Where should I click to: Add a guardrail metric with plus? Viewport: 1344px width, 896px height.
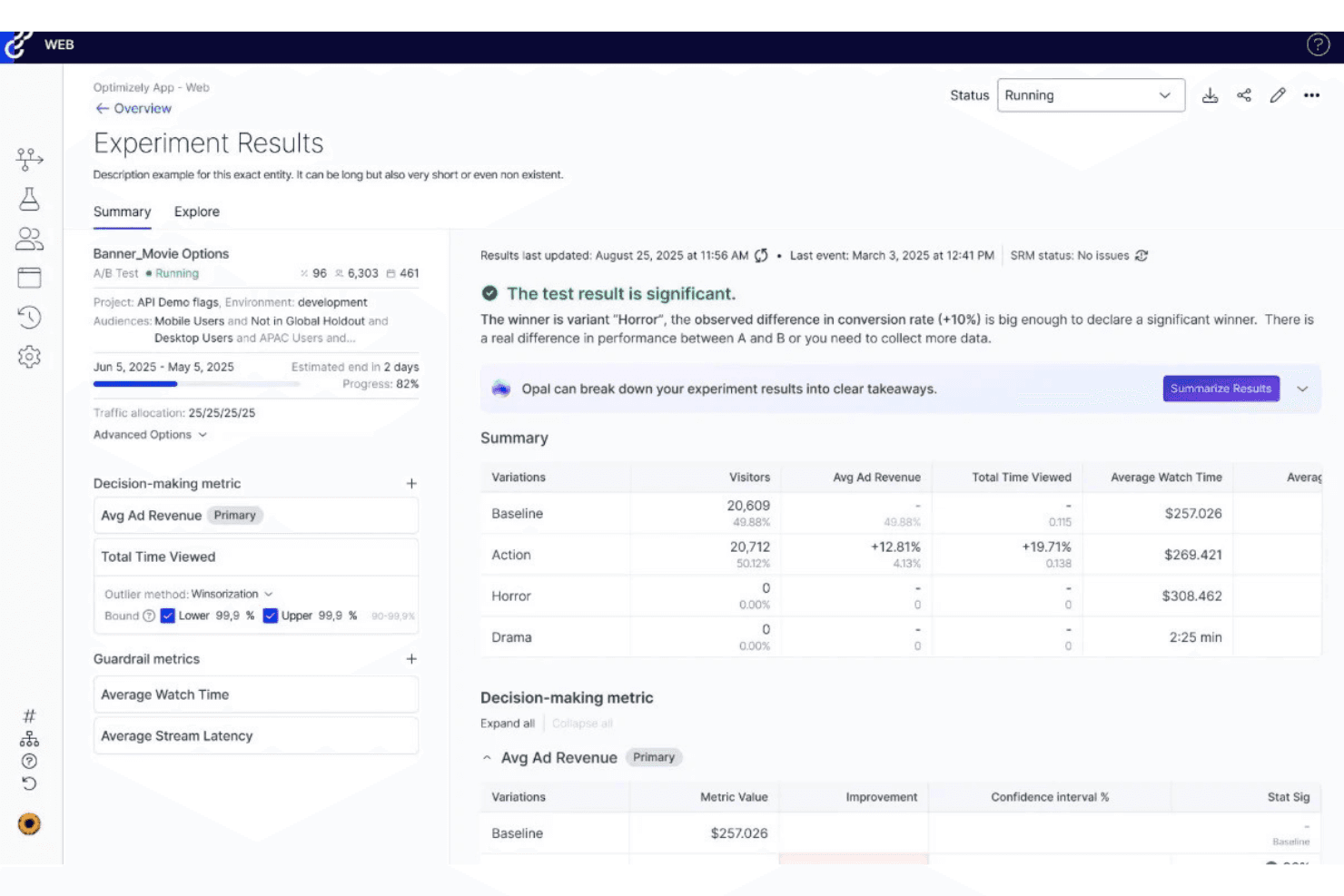pyautogui.click(x=411, y=659)
